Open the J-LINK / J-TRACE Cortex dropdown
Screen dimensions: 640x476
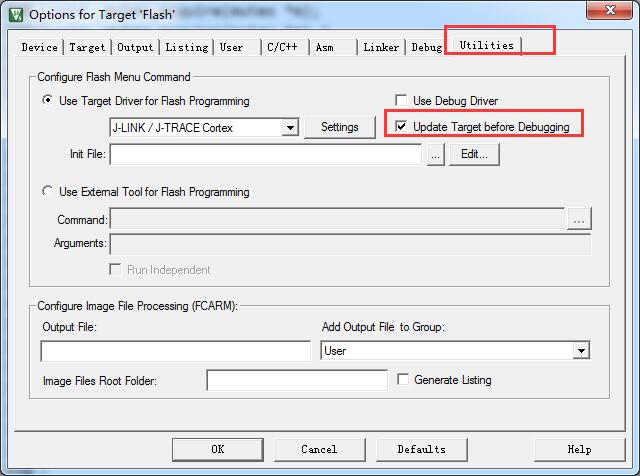click(290, 128)
